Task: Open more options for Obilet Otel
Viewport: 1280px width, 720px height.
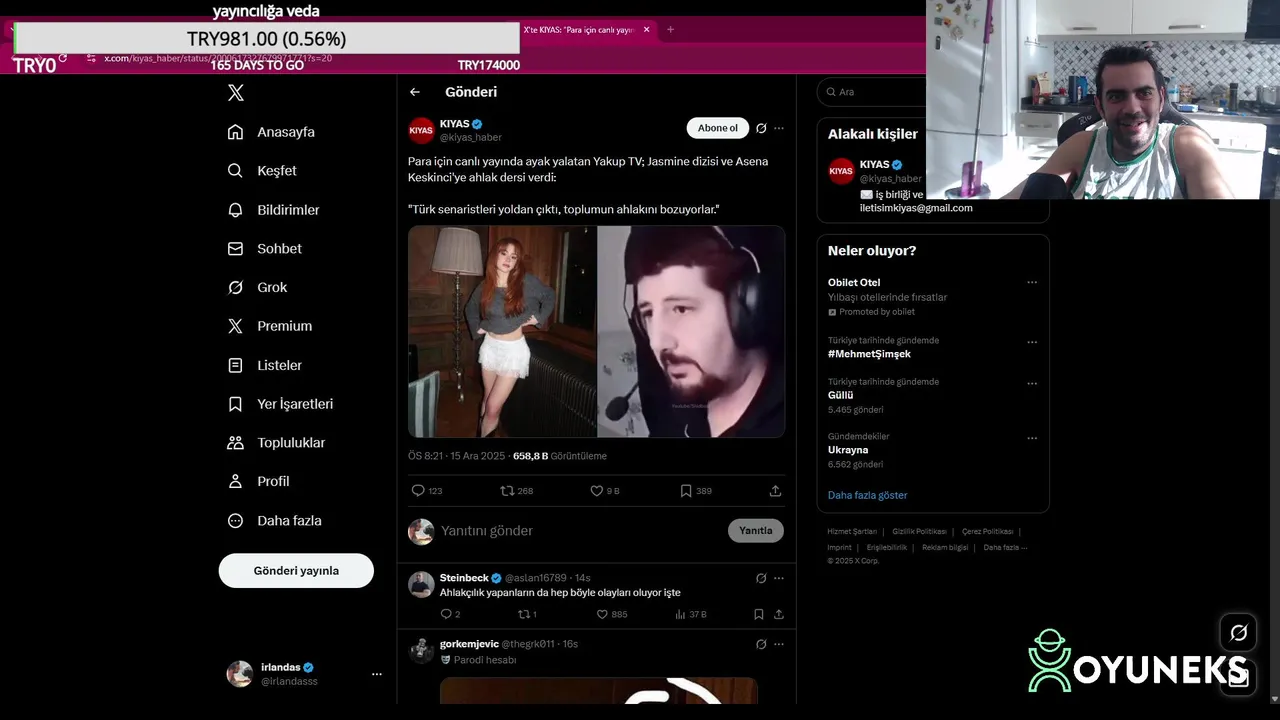Action: 1032,283
